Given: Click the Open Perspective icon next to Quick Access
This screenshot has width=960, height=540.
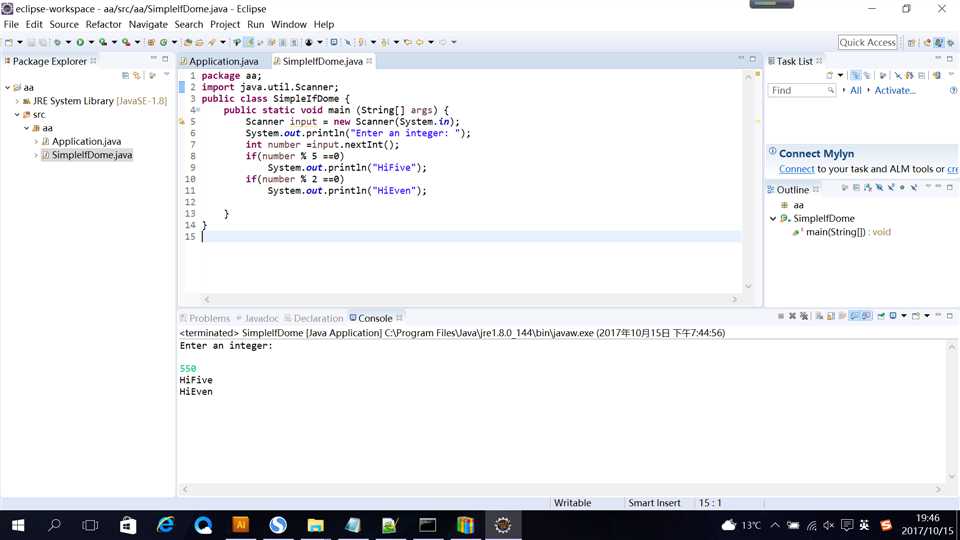Looking at the screenshot, I should pyautogui.click(x=911, y=43).
